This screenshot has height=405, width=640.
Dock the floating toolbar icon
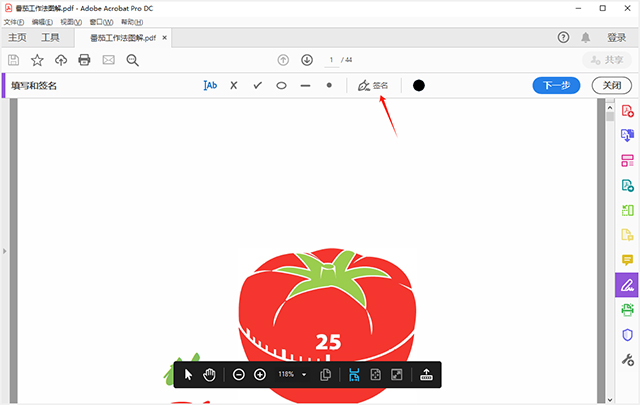tap(426, 374)
